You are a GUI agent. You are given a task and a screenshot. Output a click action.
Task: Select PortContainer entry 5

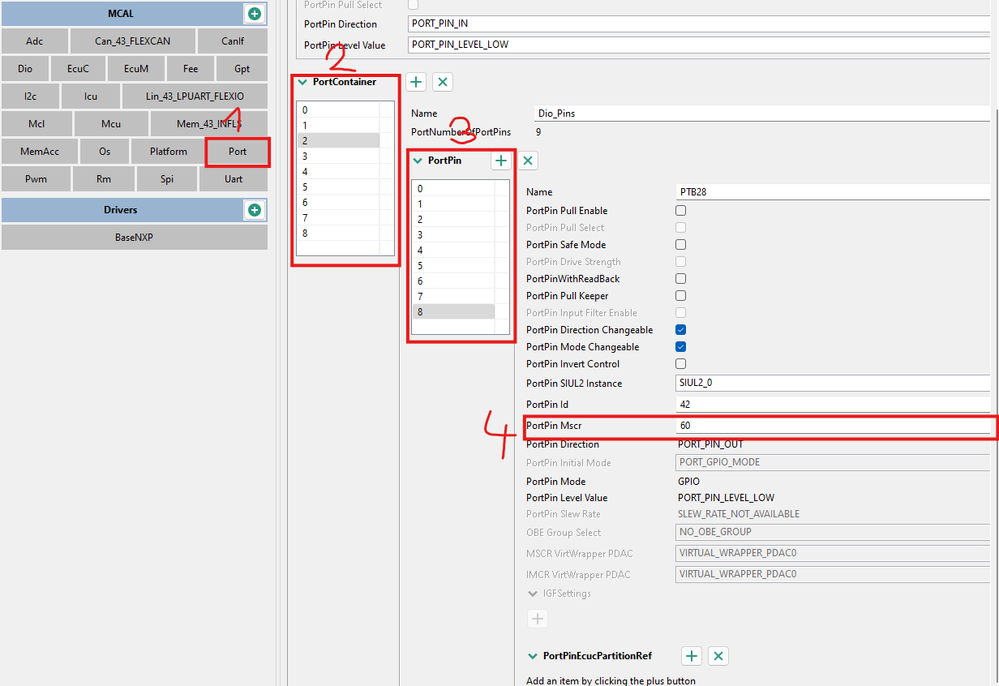pos(338,187)
